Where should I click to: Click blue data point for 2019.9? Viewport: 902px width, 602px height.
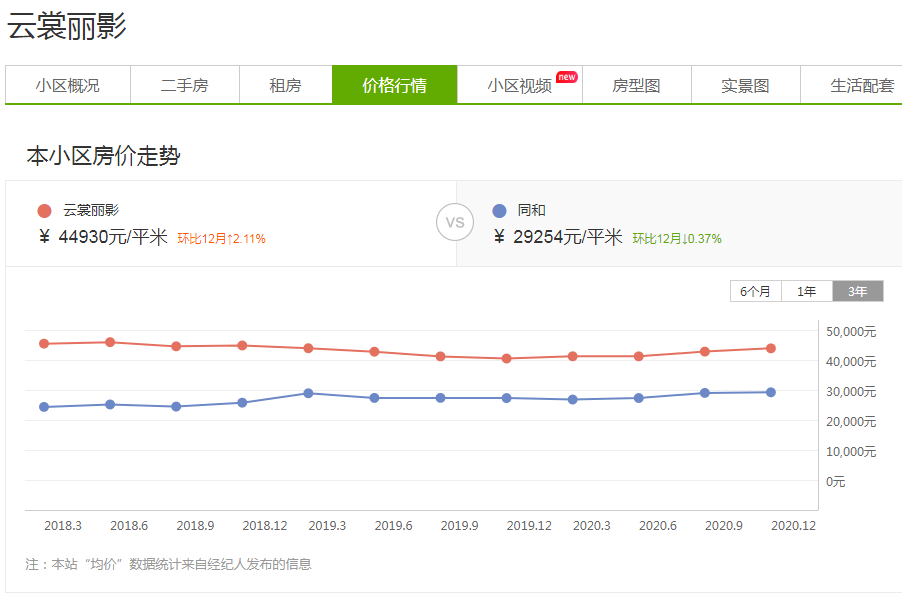tap(441, 398)
